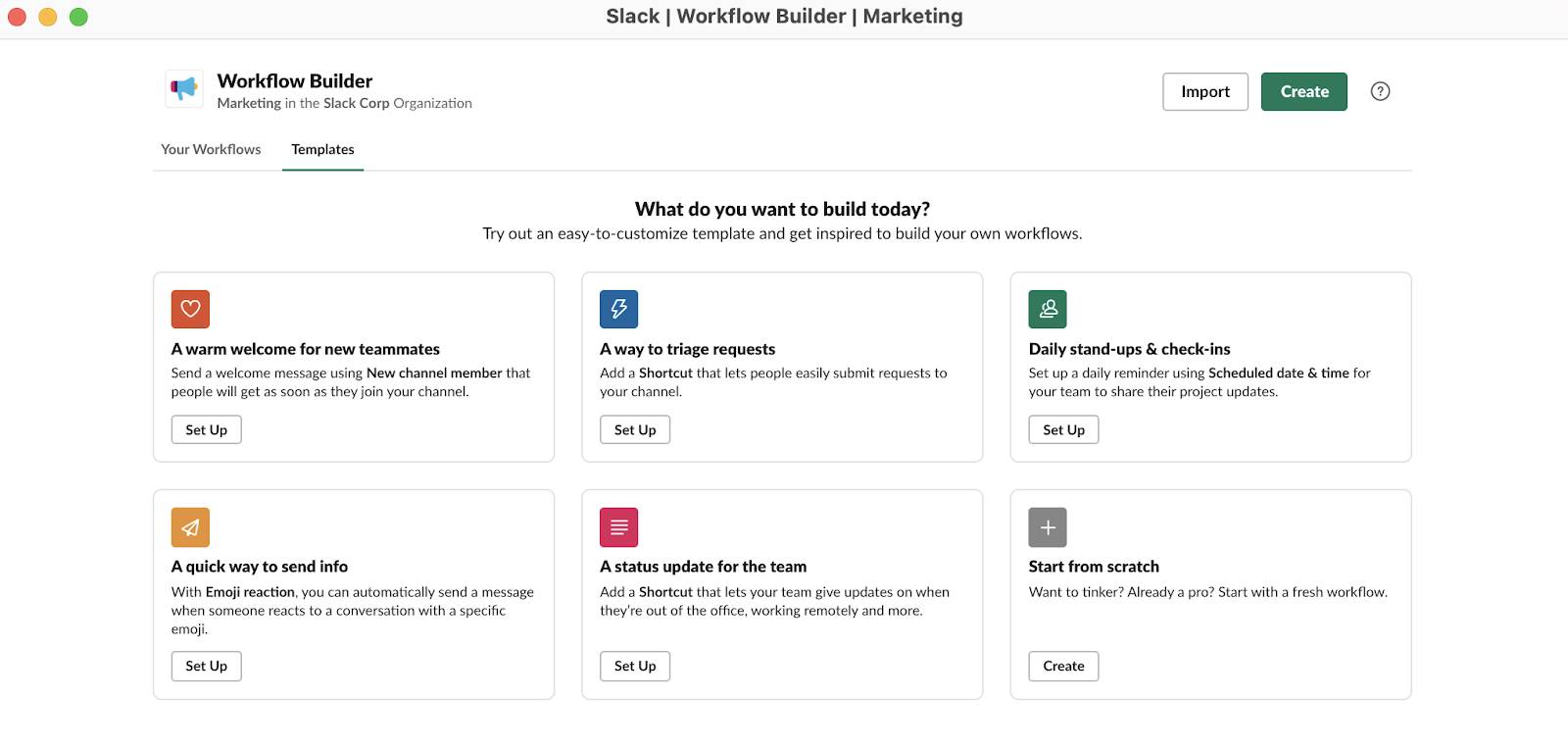Image resolution: width=1568 pixels, height=748 pixels.
Task: Click the green Create button in header
Action: click(x=1304, y=91)
